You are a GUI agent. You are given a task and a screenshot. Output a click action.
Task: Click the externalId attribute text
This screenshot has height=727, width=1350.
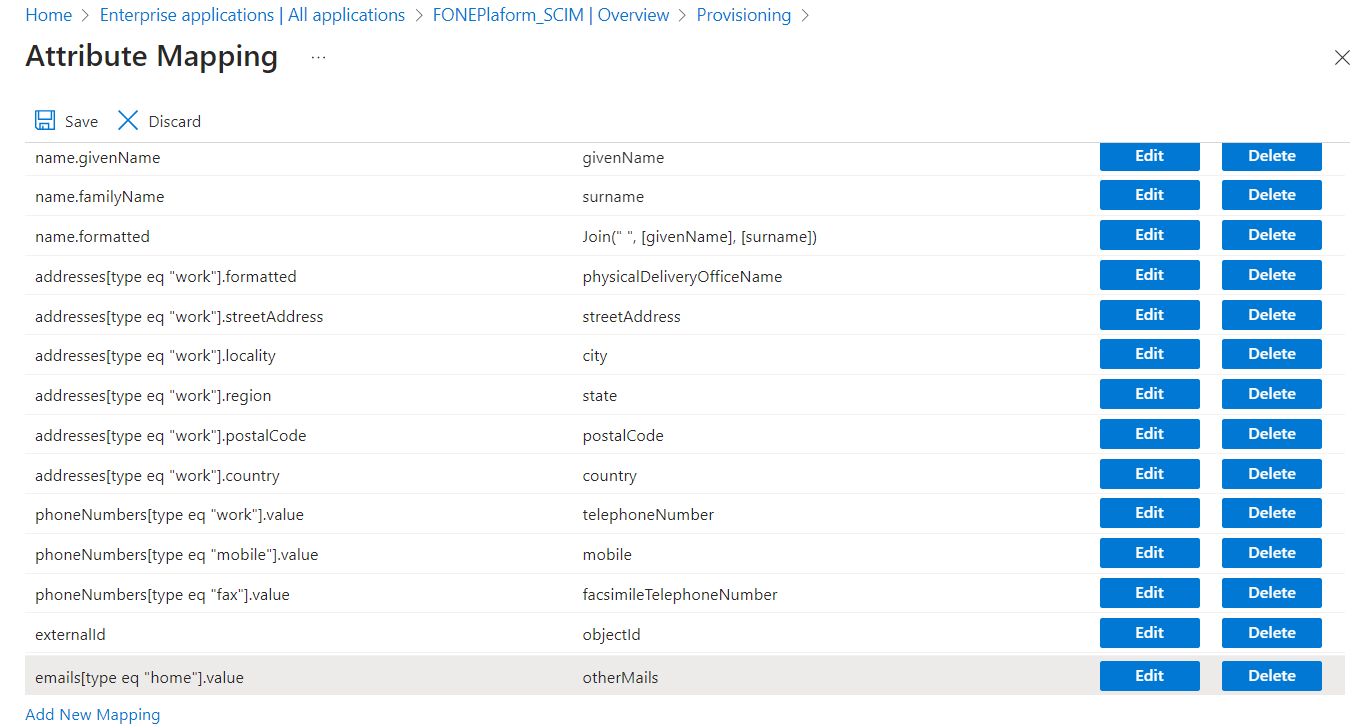coord(70,635)
